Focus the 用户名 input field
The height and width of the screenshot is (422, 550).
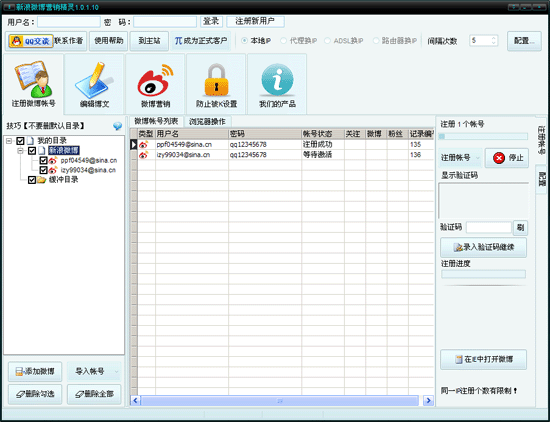[x=69, y=22]
